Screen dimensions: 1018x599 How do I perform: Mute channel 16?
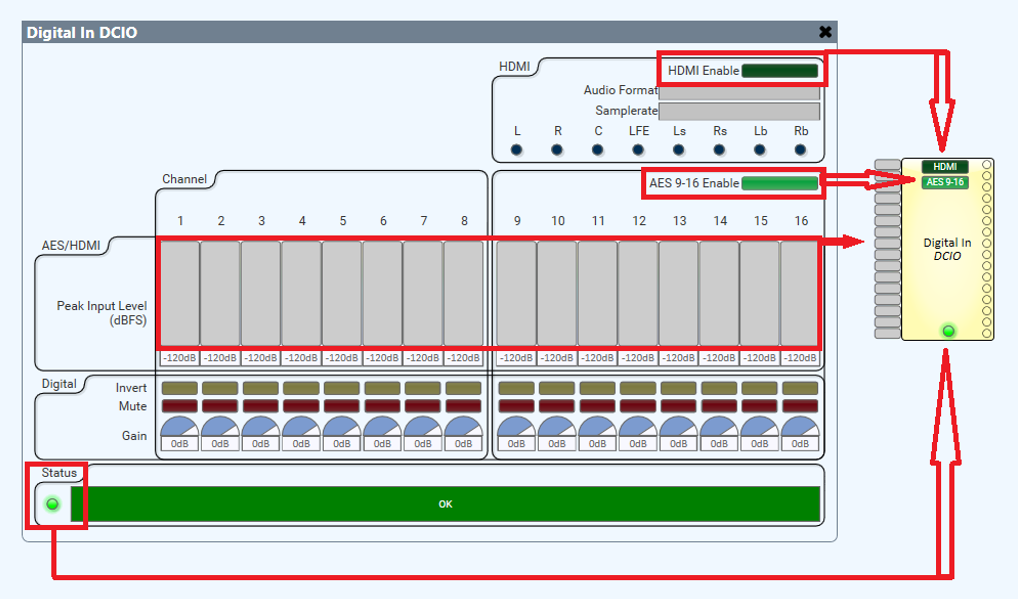[x=799, y=406]
